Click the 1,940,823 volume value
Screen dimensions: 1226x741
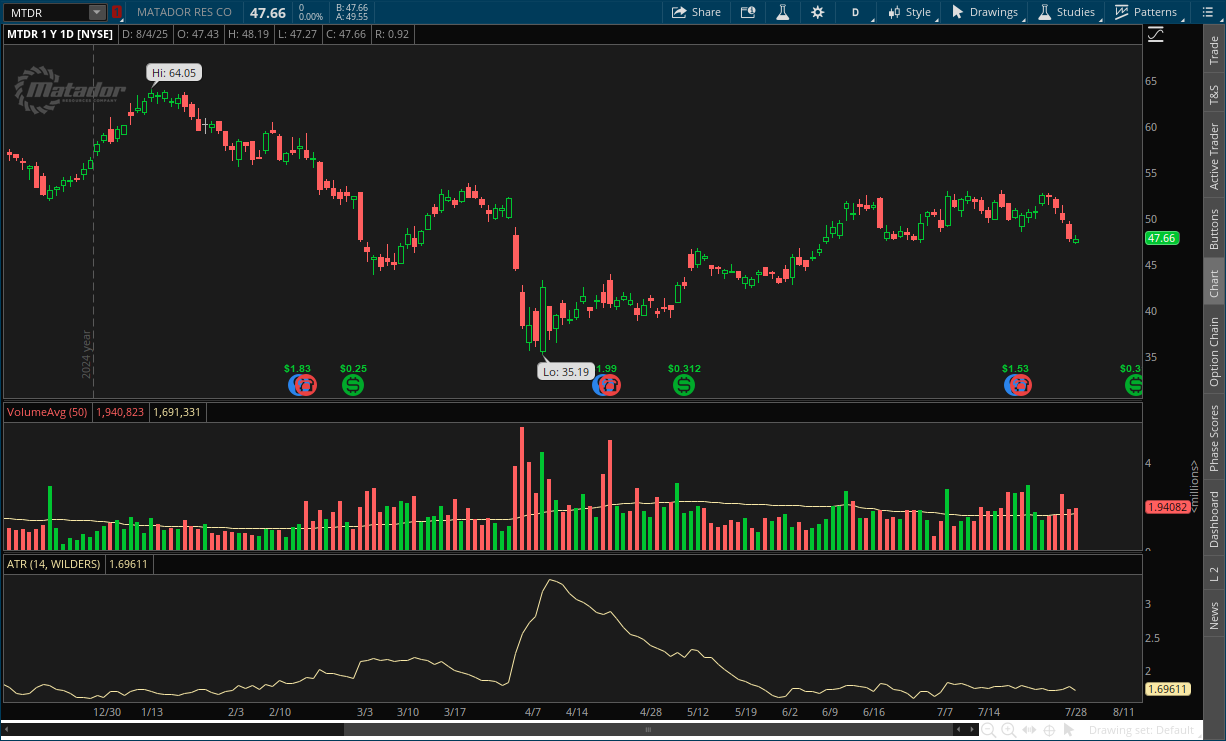point(120,412)
